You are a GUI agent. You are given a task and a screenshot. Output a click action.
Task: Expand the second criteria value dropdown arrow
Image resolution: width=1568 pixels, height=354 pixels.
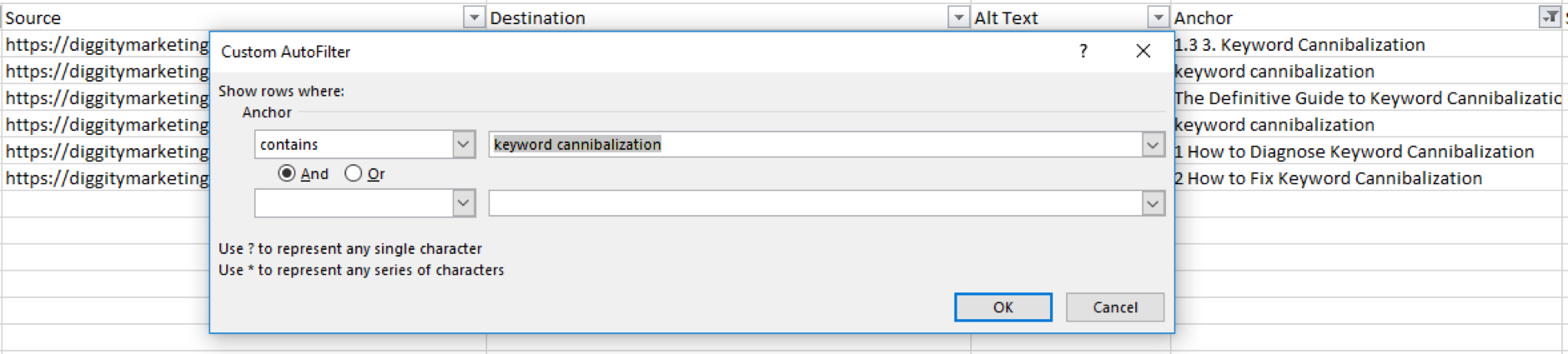tap(1153, 203)
